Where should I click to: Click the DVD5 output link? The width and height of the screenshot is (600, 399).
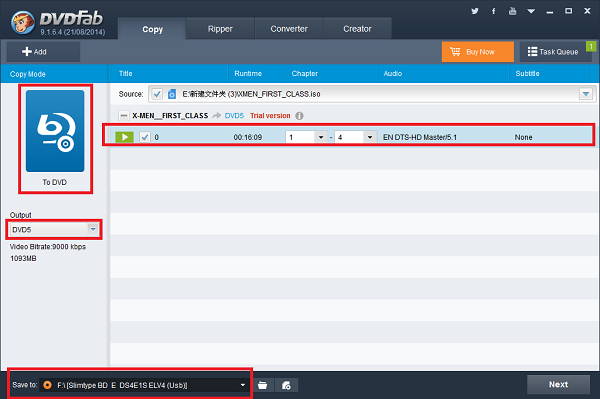pos(234,116)
